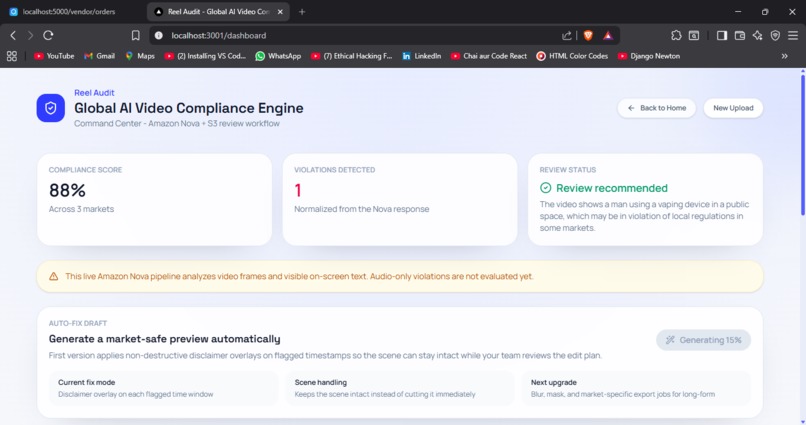Open Brave Rewards triangle icon
Screen dimensions: 806x425
tap(608, 35)
